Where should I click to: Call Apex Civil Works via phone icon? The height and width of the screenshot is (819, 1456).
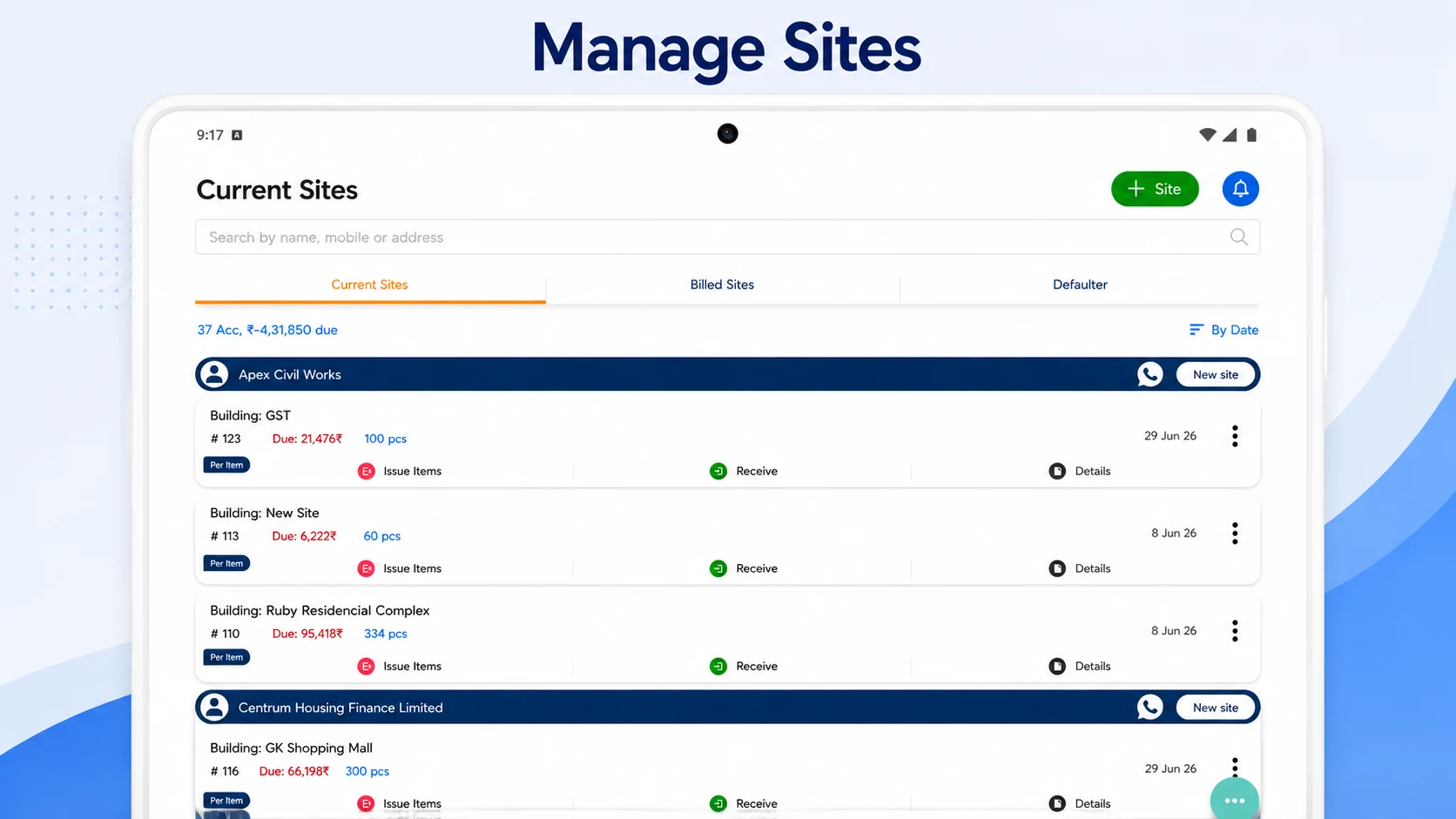[1149, 374]
